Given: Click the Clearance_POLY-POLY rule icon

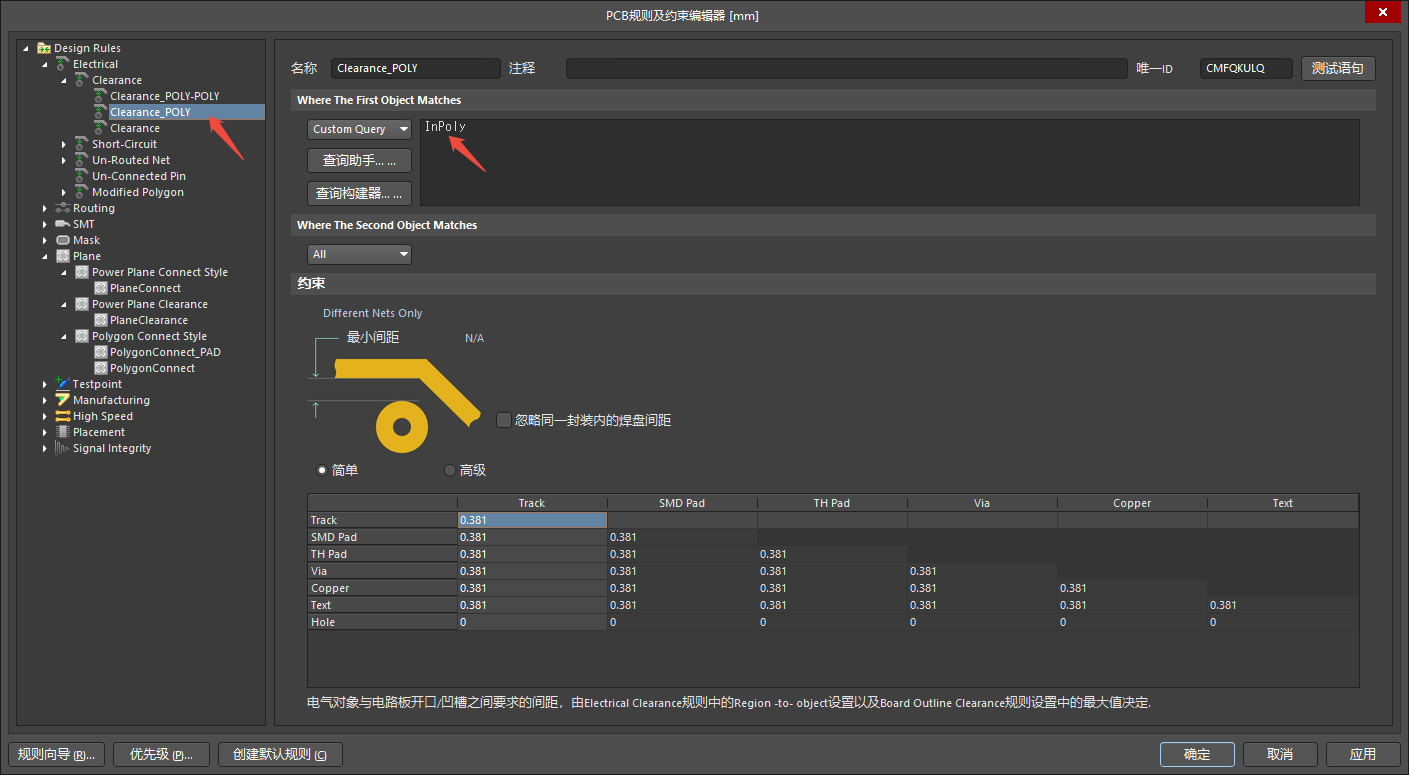Looking at the screenshot, I should [x=100, y=96].
